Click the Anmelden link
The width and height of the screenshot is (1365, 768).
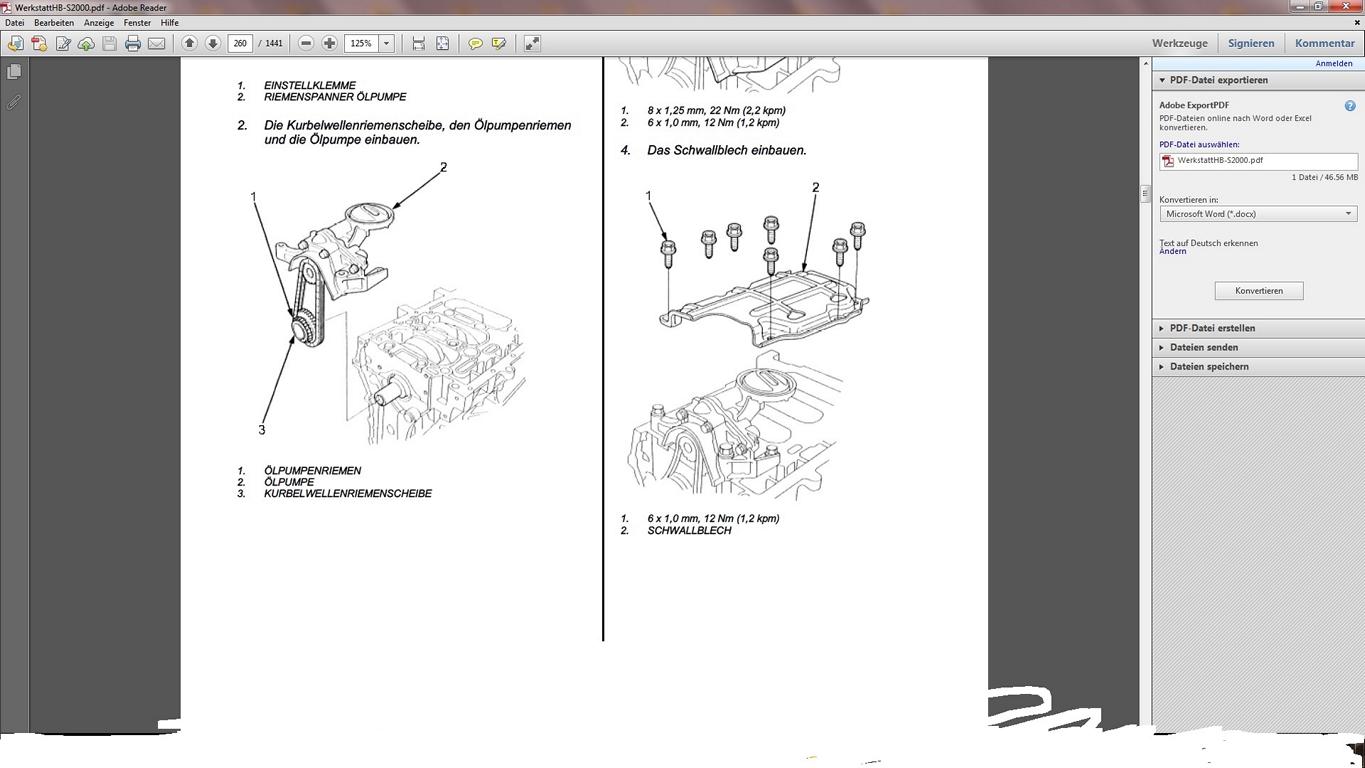pos(1333,63)
